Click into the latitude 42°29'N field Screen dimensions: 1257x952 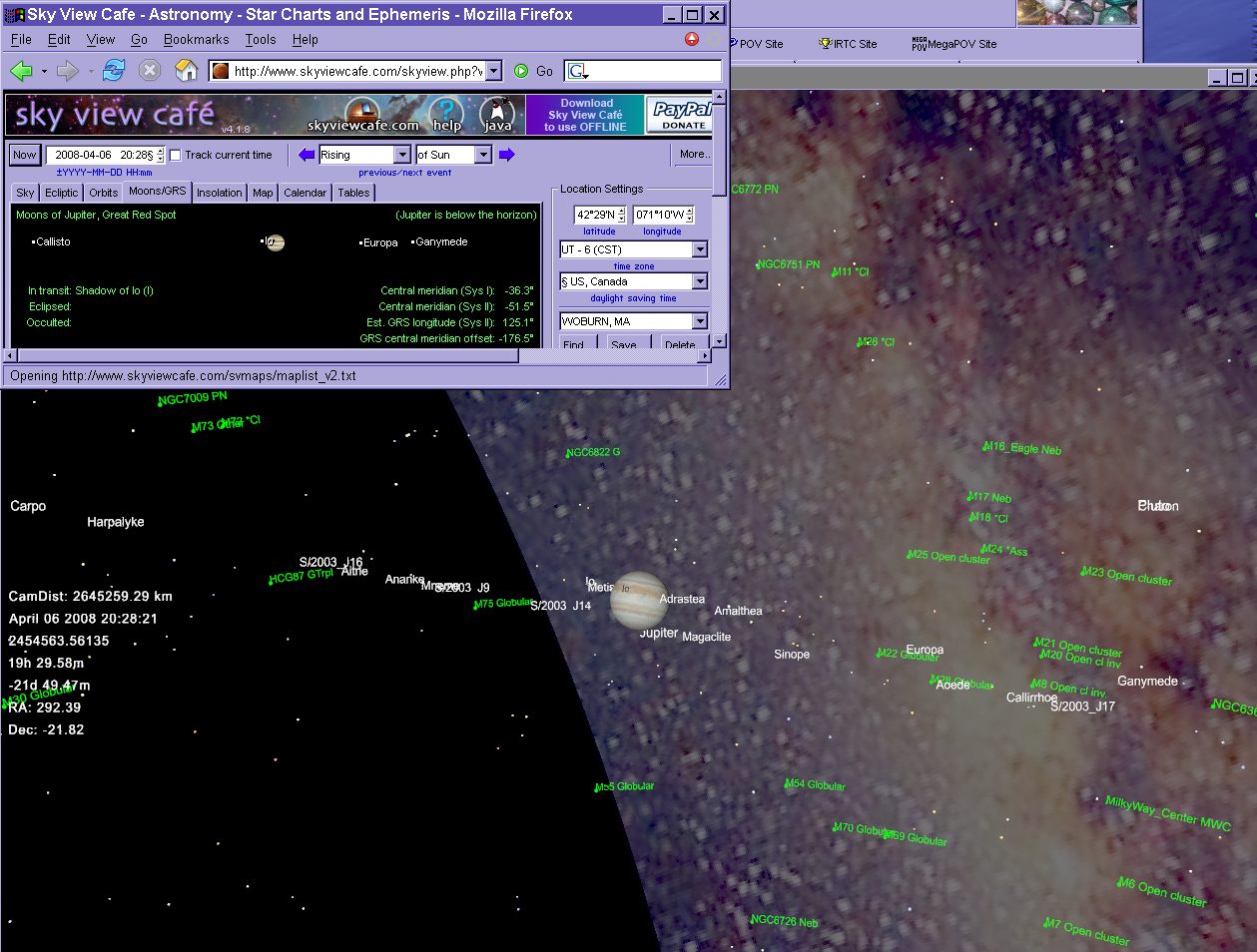click(x=595, y=215)
